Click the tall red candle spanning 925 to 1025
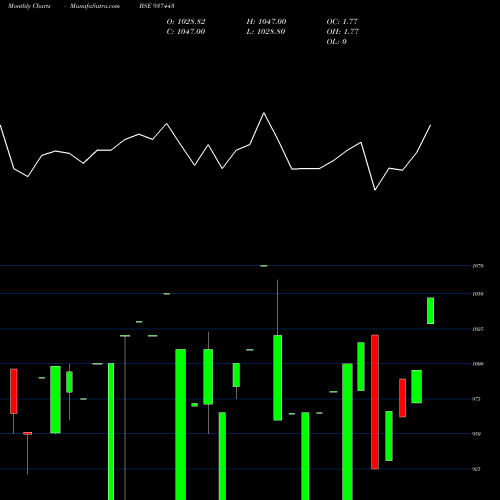500x500 pixels. click(375, 402)
